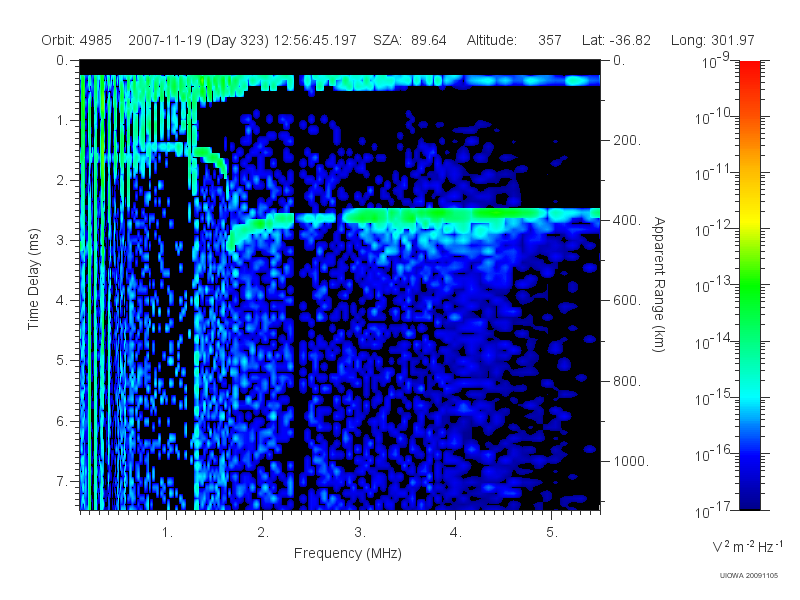Click the 'Frequency (MHz)' axis label
Screen dimensions: 800x600
[x=348, y=554]
